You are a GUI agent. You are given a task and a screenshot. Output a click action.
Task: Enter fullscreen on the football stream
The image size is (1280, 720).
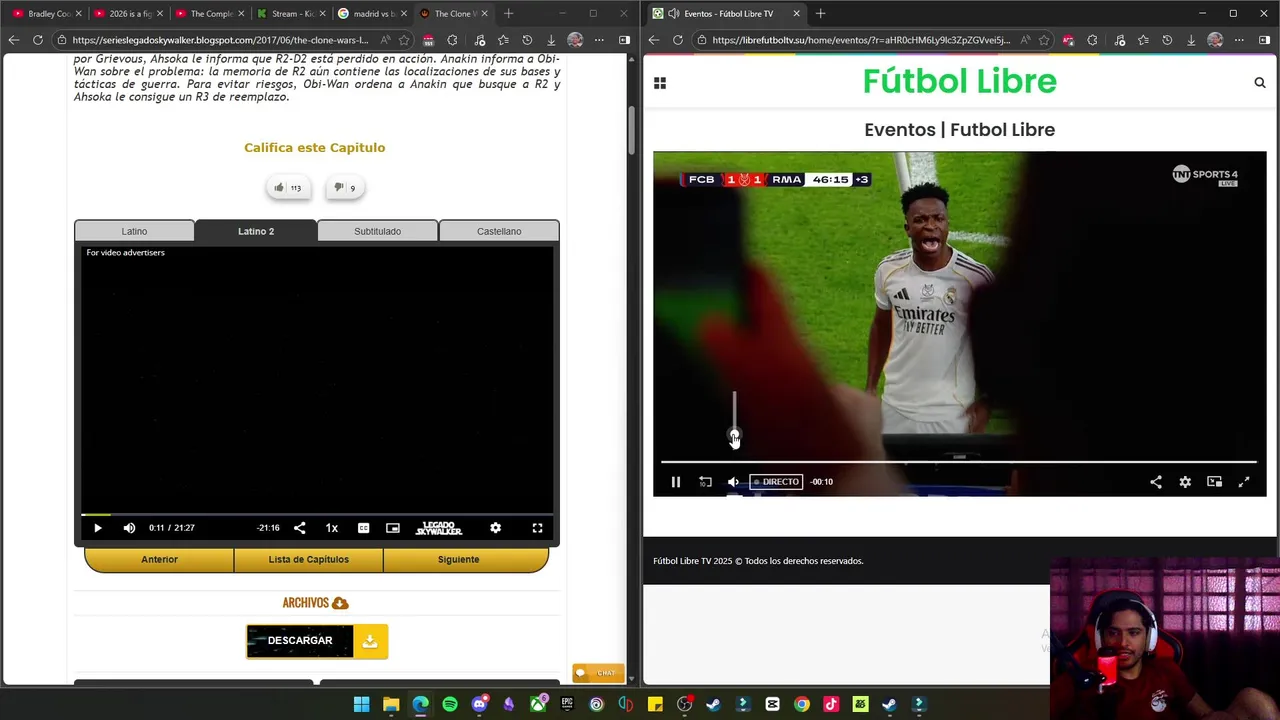(1244, 482)
